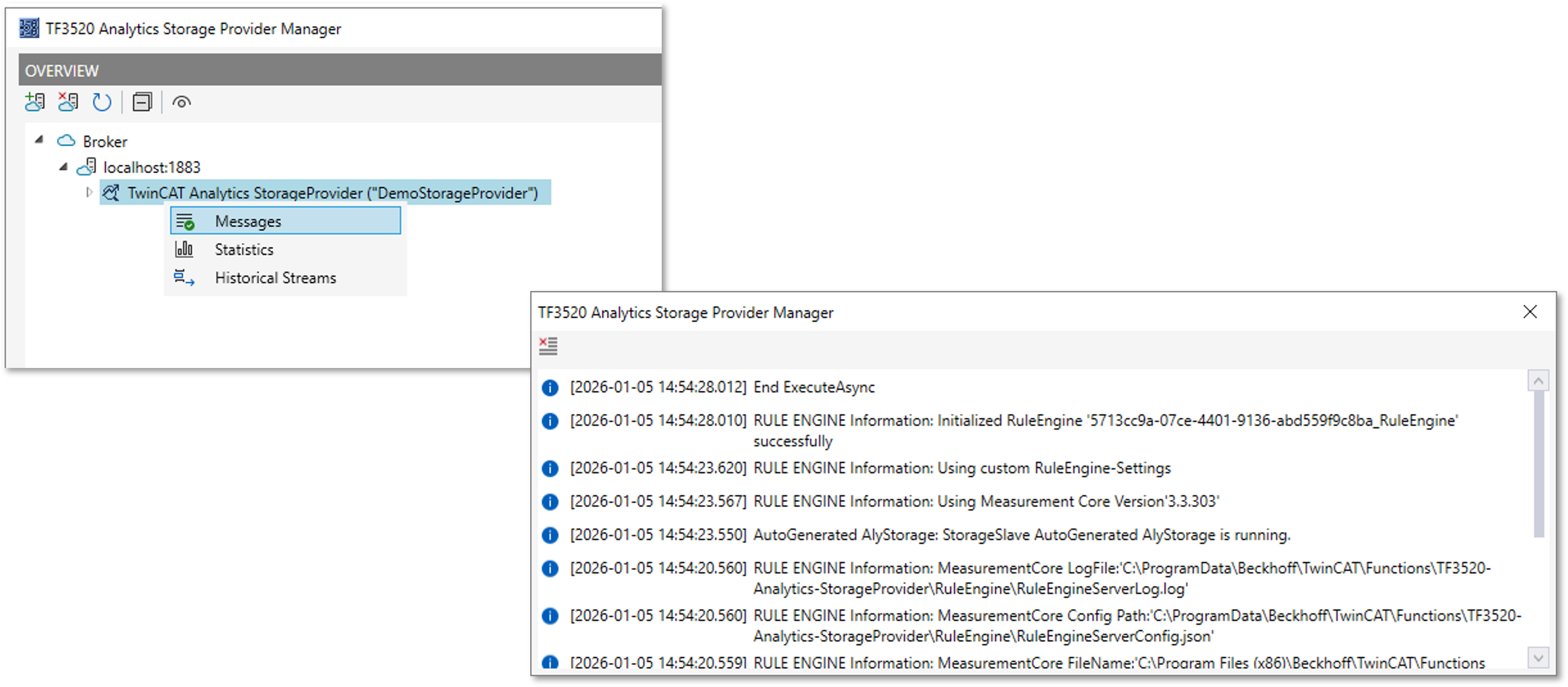
Task: Click info icon of 'AlyStorage is running' row
Action: click(x=550, y=535)
